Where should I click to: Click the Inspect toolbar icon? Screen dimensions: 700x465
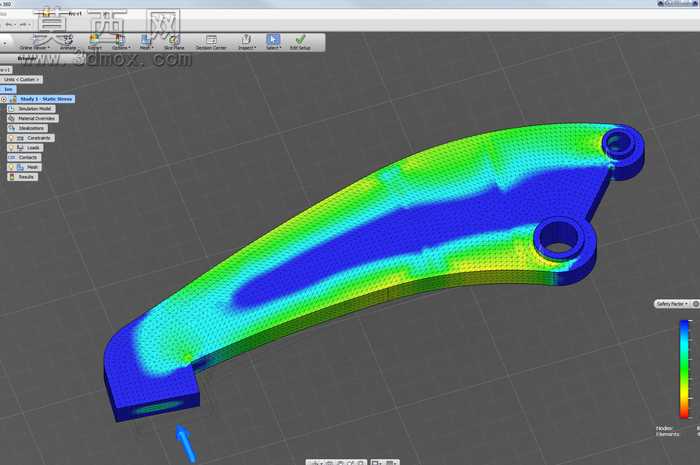(x=246, y=39)
